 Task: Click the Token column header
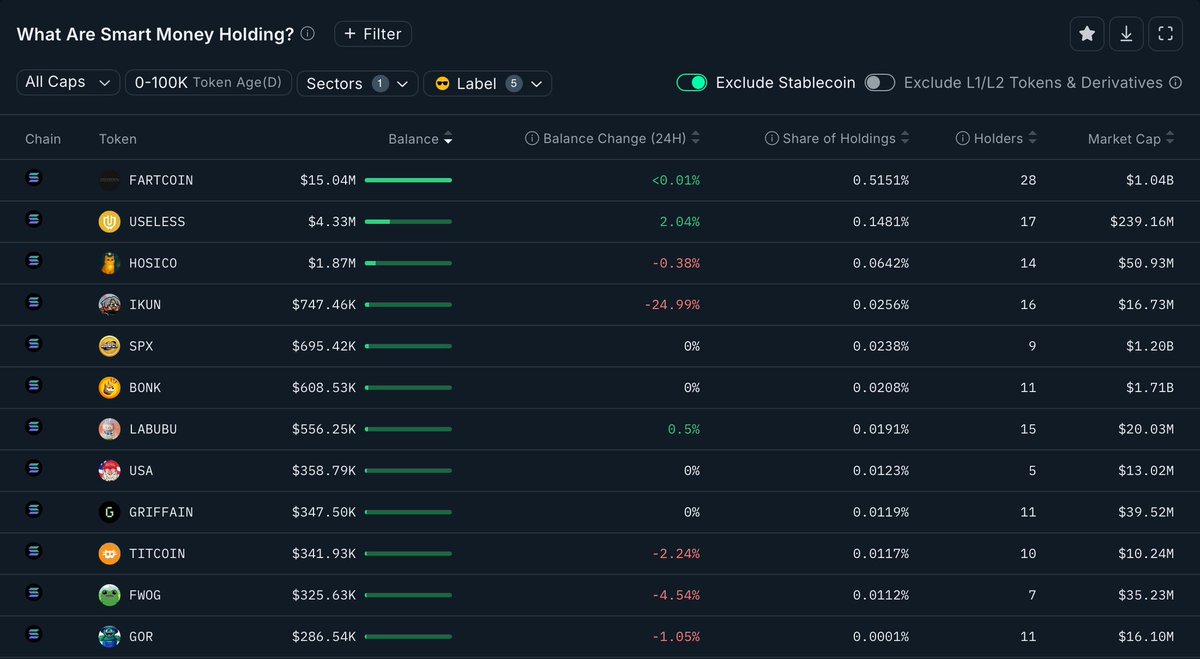click(118, 139)
